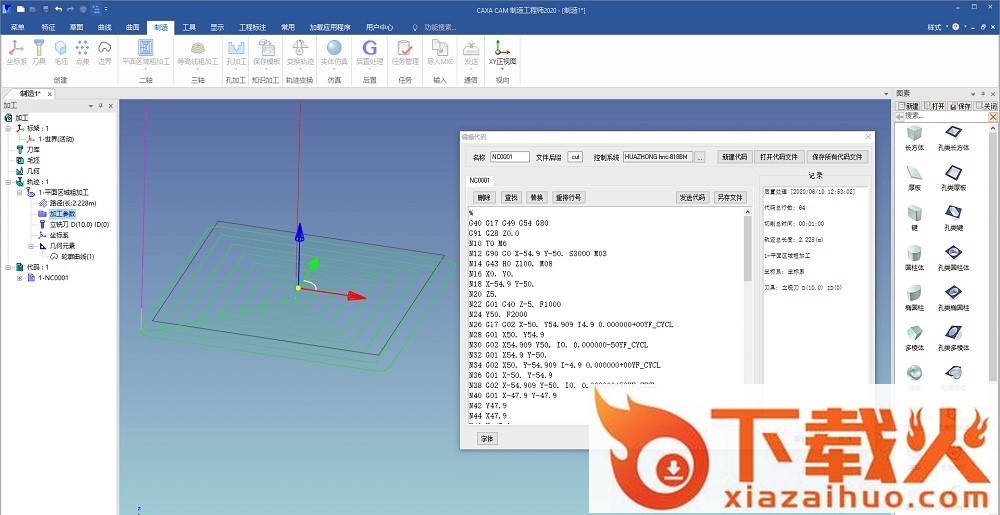The height and width of the screenshot is (515, 1000).
Task: Collapse the 几何元素 tree node
Action: (x=30, y=245)
